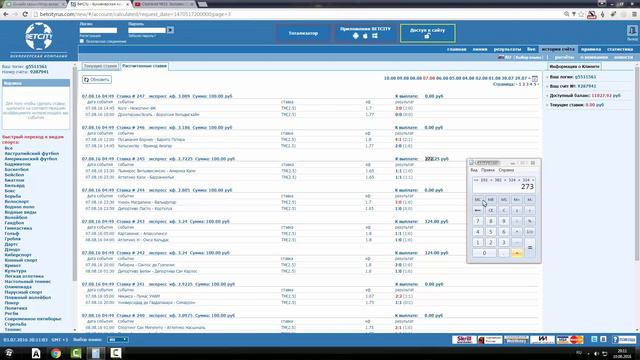Click the backspace key in Calculator
Viewport: 640px width, 360px height.
(x=478, y=210)
